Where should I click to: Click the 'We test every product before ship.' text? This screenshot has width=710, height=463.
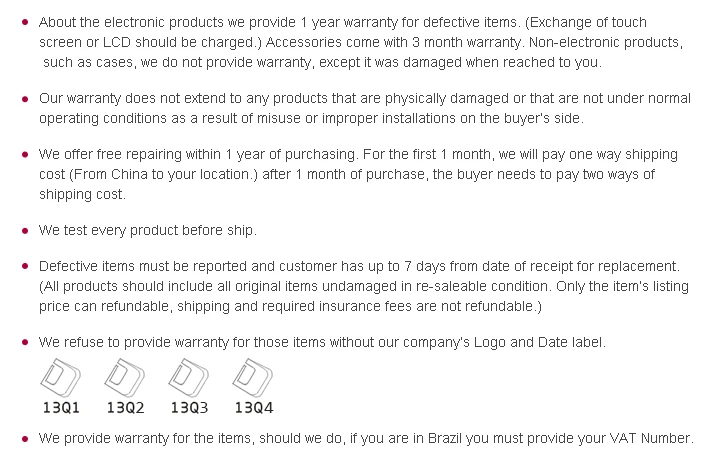(148, 230)
